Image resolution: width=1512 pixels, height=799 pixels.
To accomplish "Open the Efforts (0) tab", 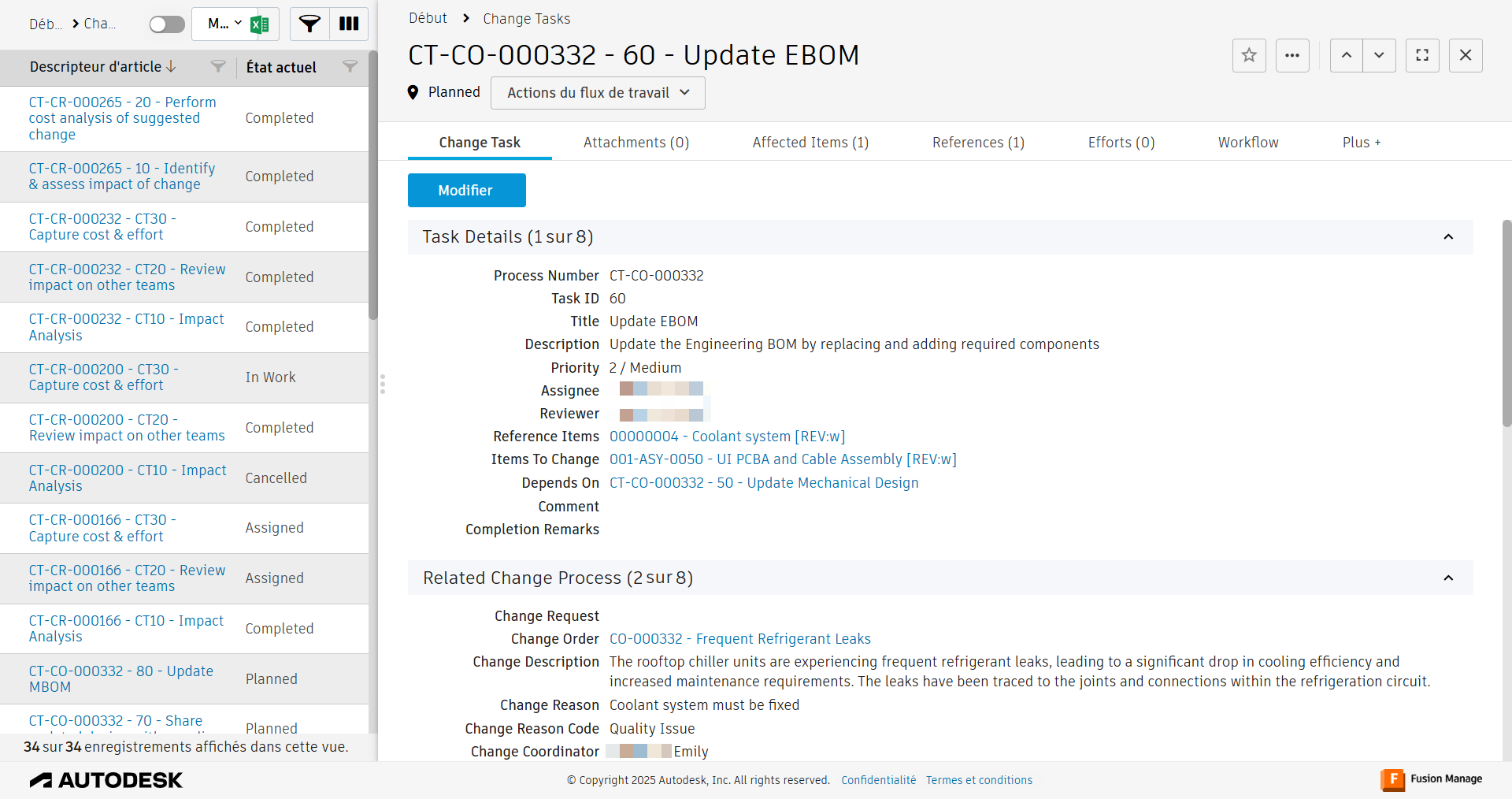I will coord(1121,143).
